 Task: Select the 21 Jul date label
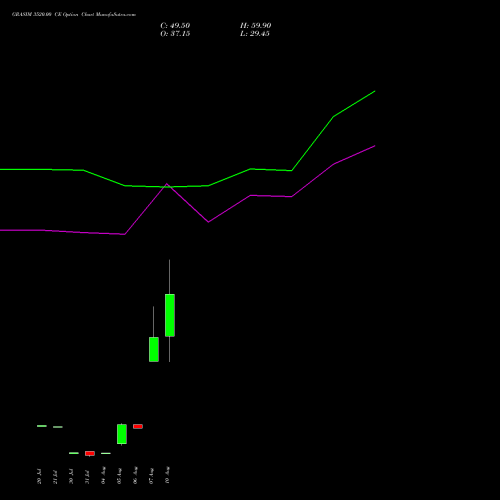[x=55, y=477]
